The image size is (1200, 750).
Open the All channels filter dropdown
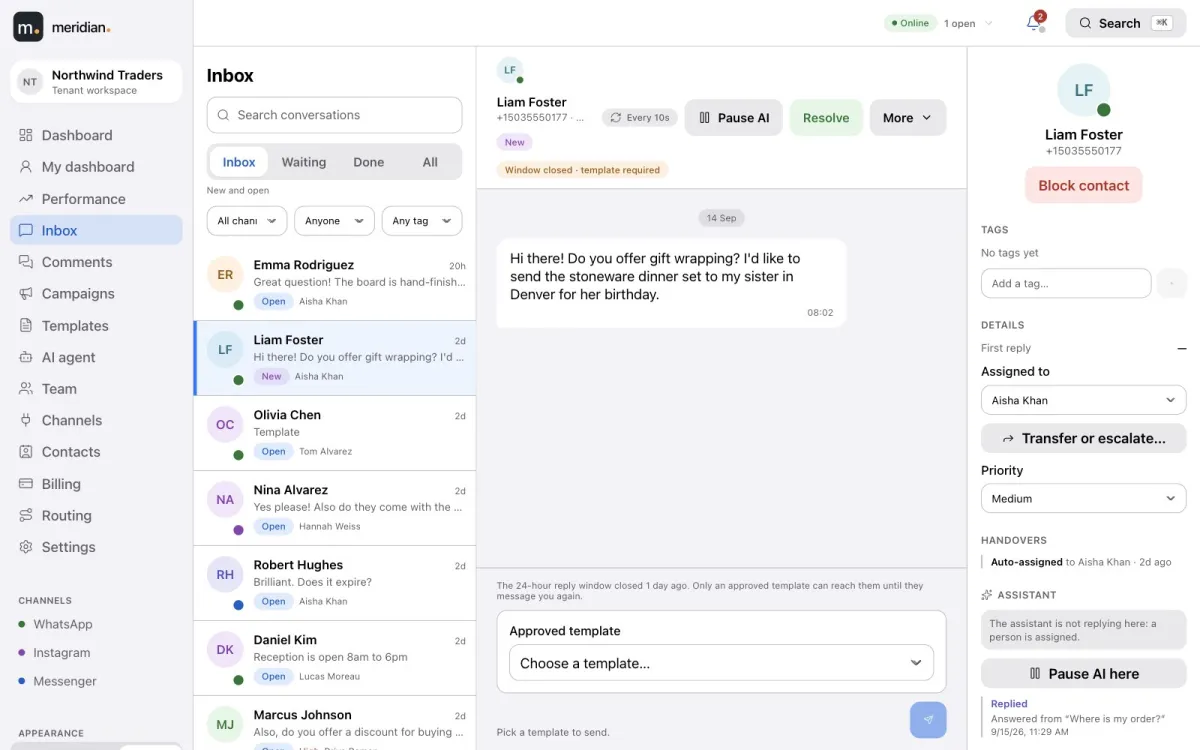coord(247,221)
